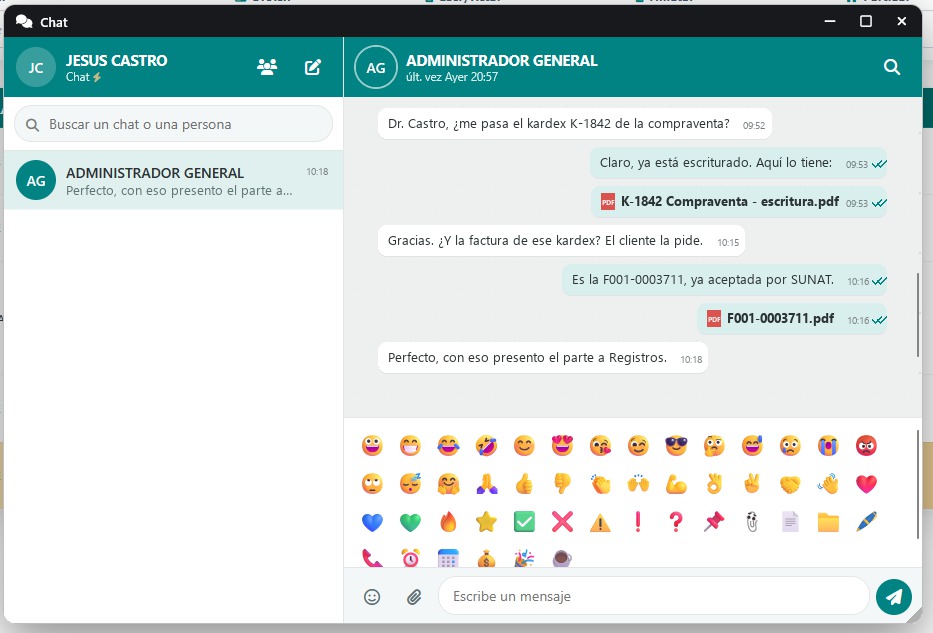Insert the heart-eyes emoji
The image size is (933, 633).
coord(562,446)
